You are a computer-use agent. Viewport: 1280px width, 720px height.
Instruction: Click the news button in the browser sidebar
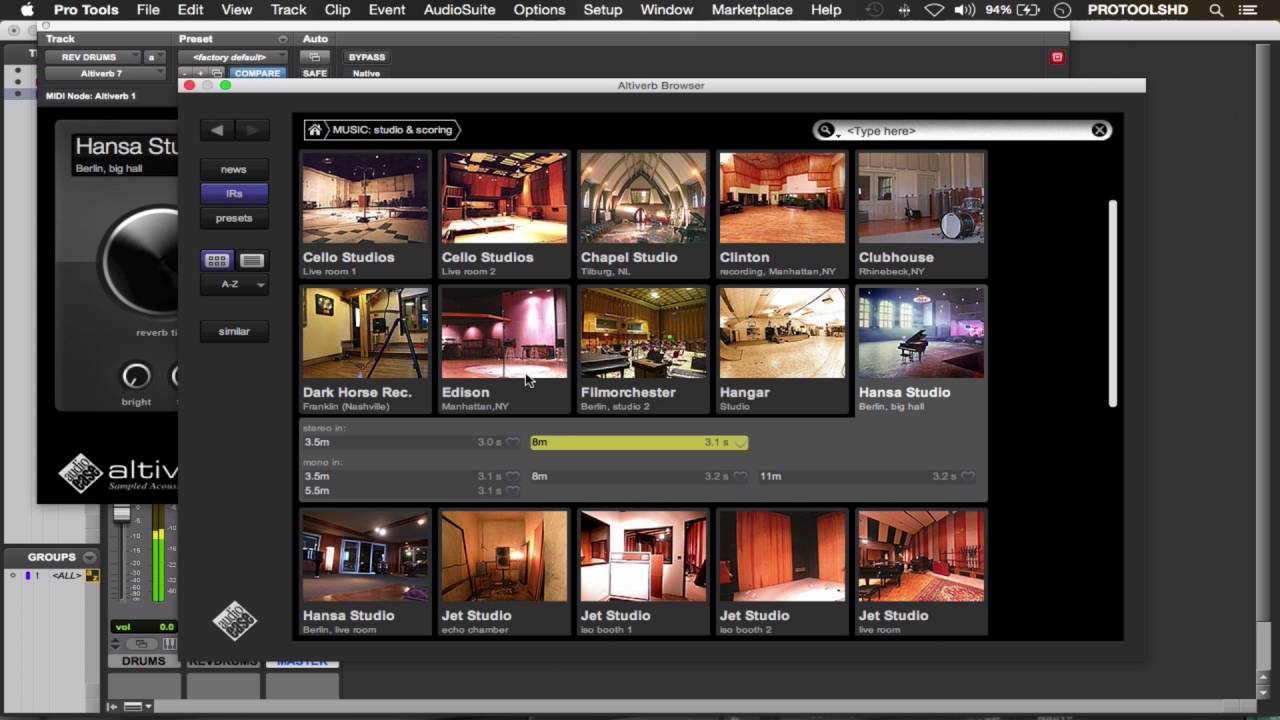[234, 169]
